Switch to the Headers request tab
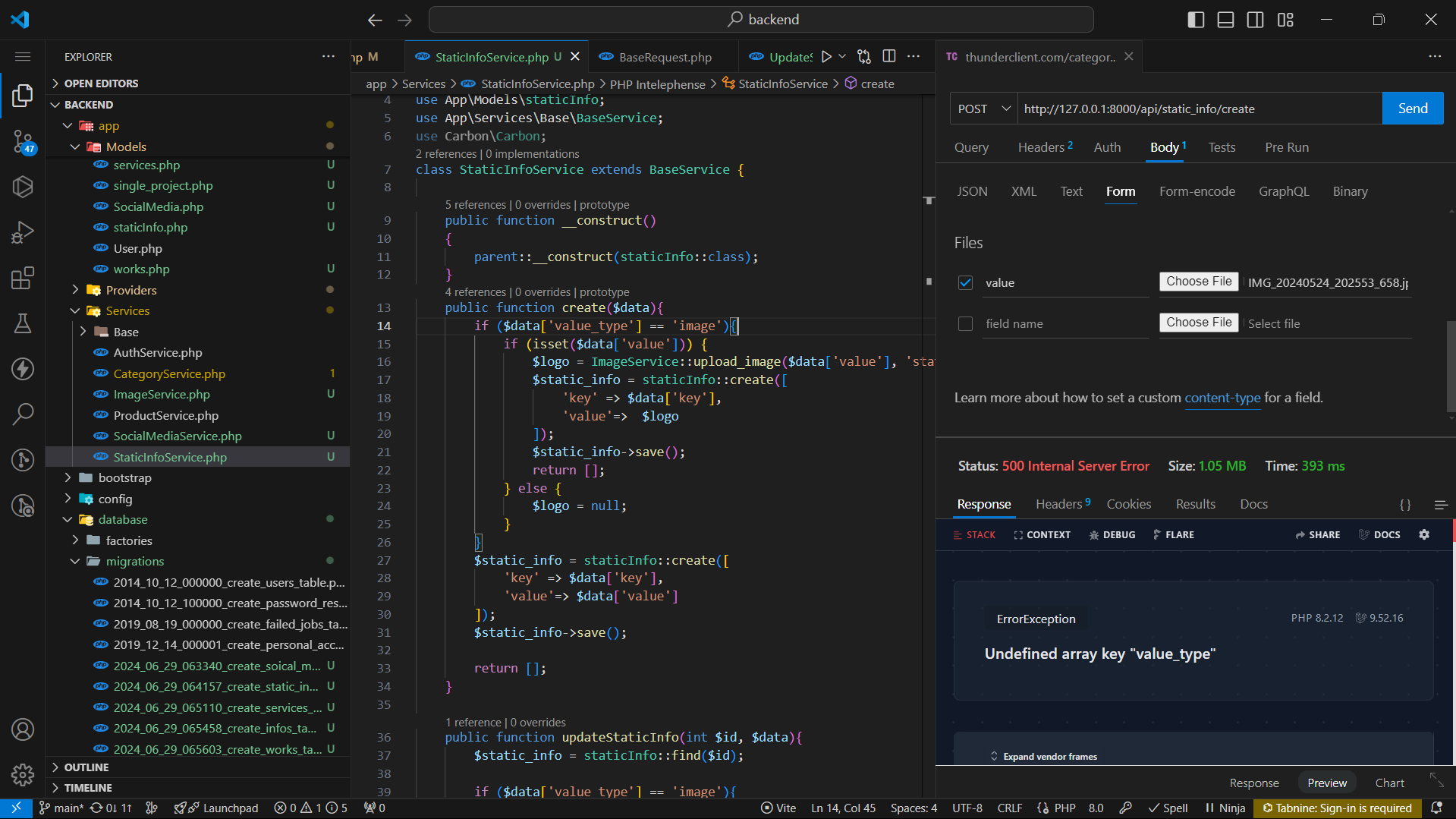 [x=1041, y=147]
